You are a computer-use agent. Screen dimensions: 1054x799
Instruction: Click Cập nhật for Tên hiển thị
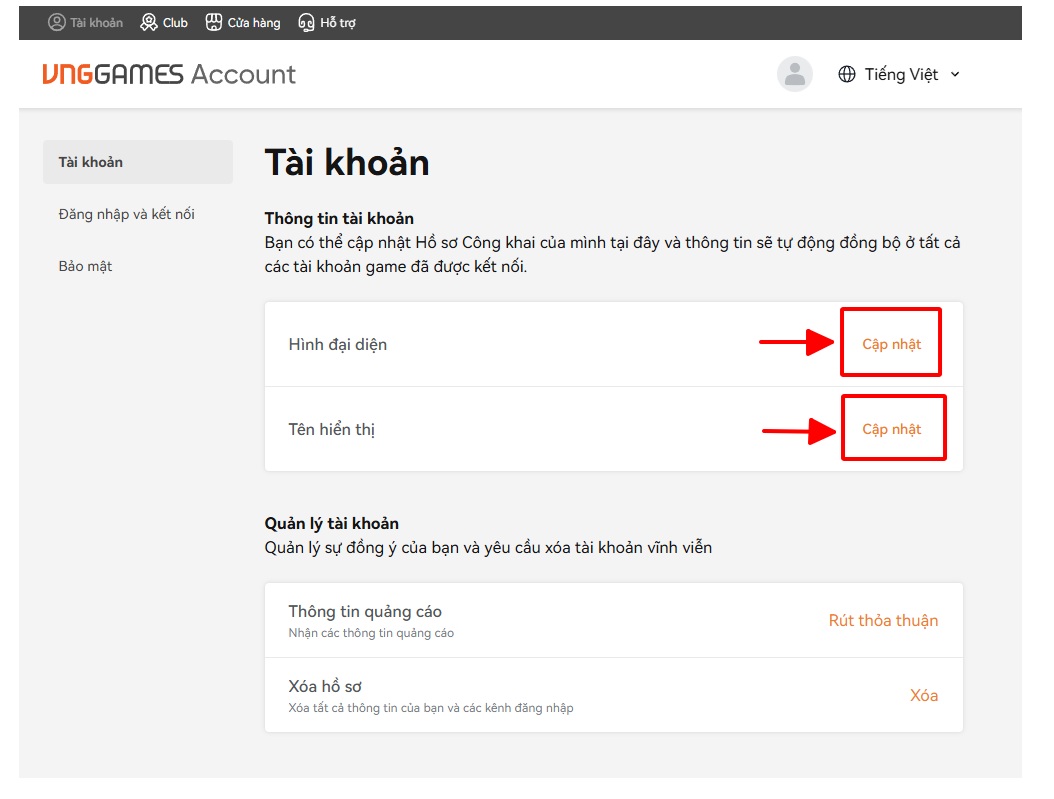click(x=891, y=429)
